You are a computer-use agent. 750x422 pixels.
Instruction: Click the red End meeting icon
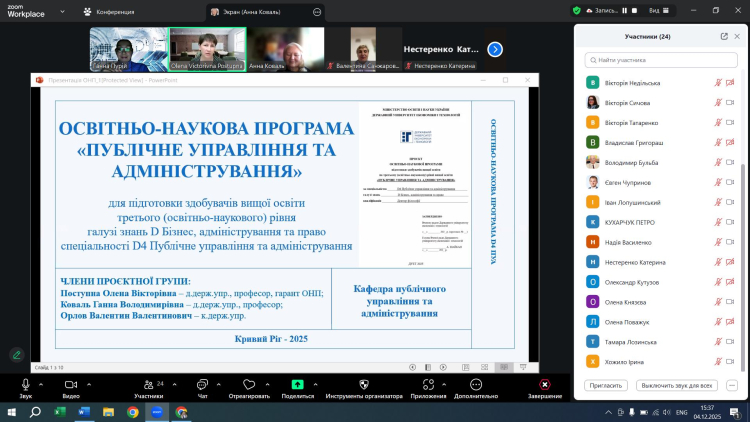pos(544,384)
